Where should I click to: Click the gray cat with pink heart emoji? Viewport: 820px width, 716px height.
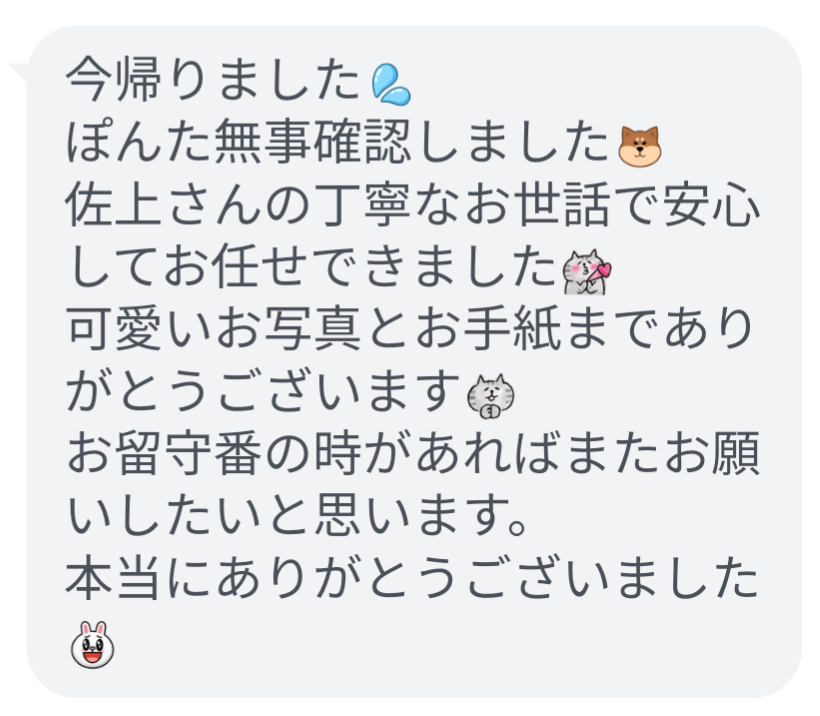tap(587, 271)
